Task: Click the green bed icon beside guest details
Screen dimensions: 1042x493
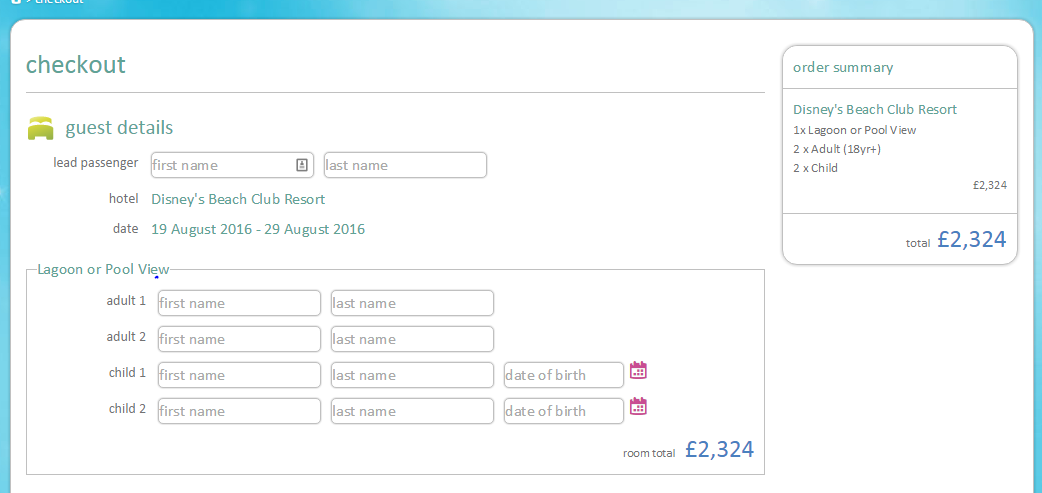Action: (x=41, y=128)
